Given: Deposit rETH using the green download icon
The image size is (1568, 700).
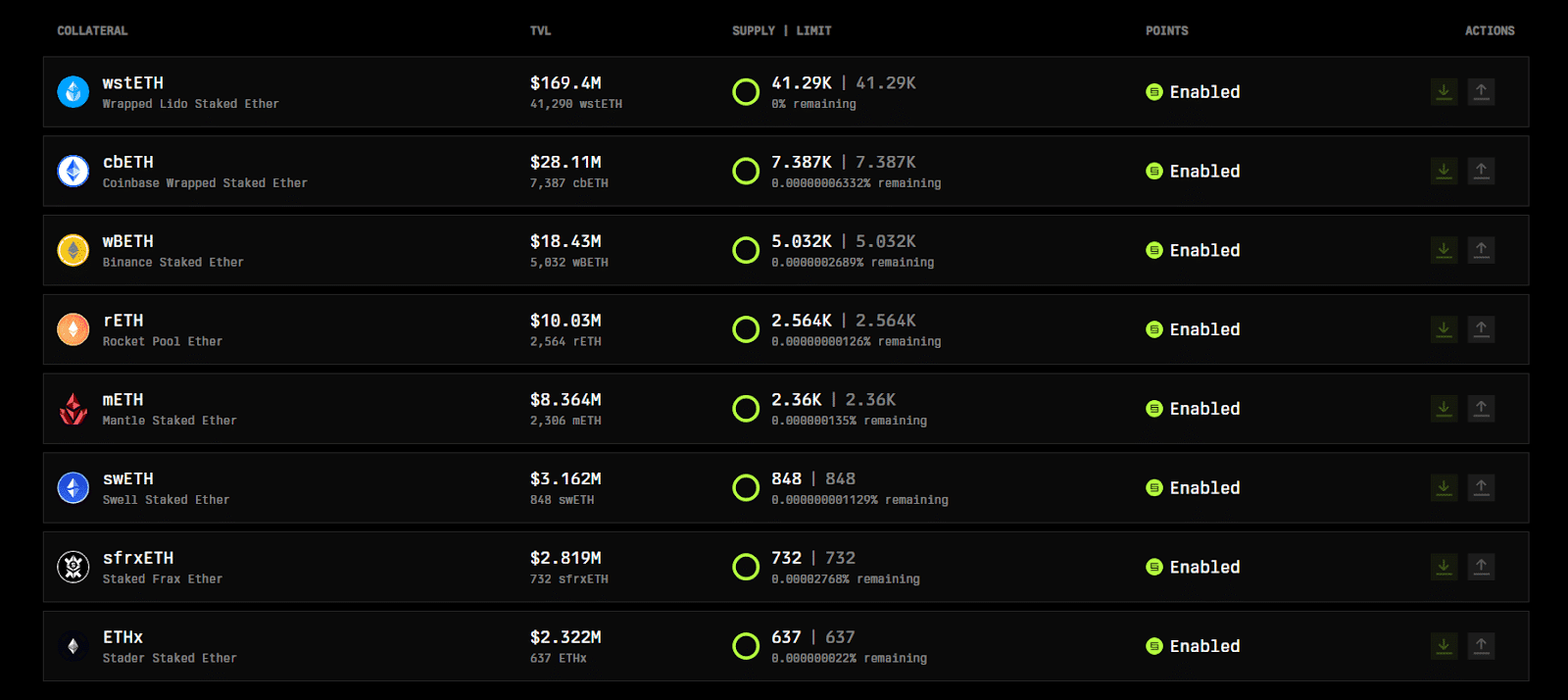Looking at the screenshot, I should [1444, 329].
